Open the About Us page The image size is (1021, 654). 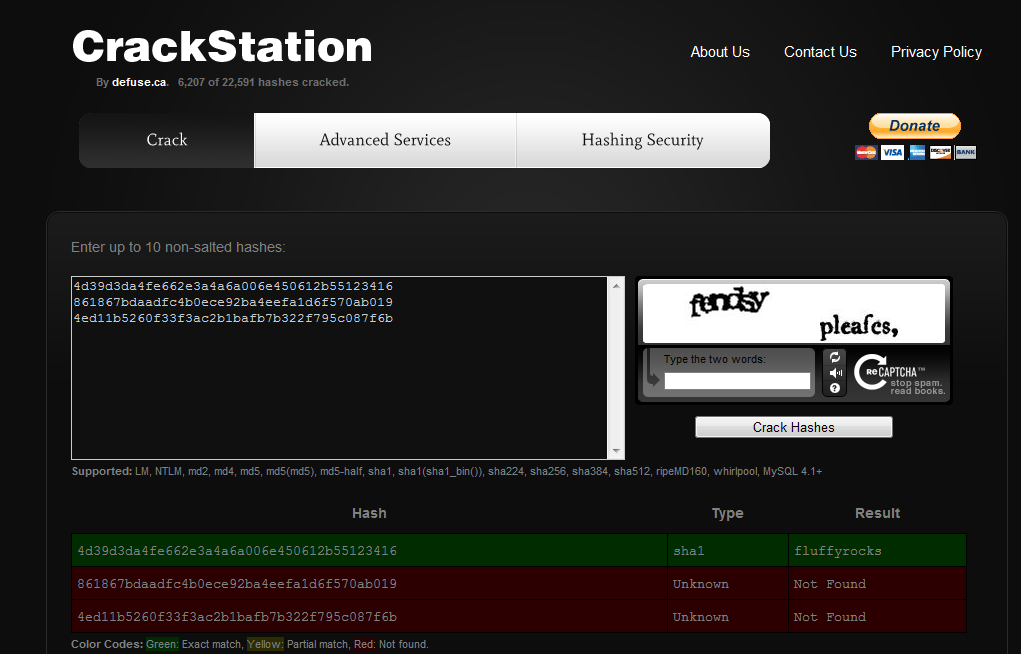click(720, 52)
